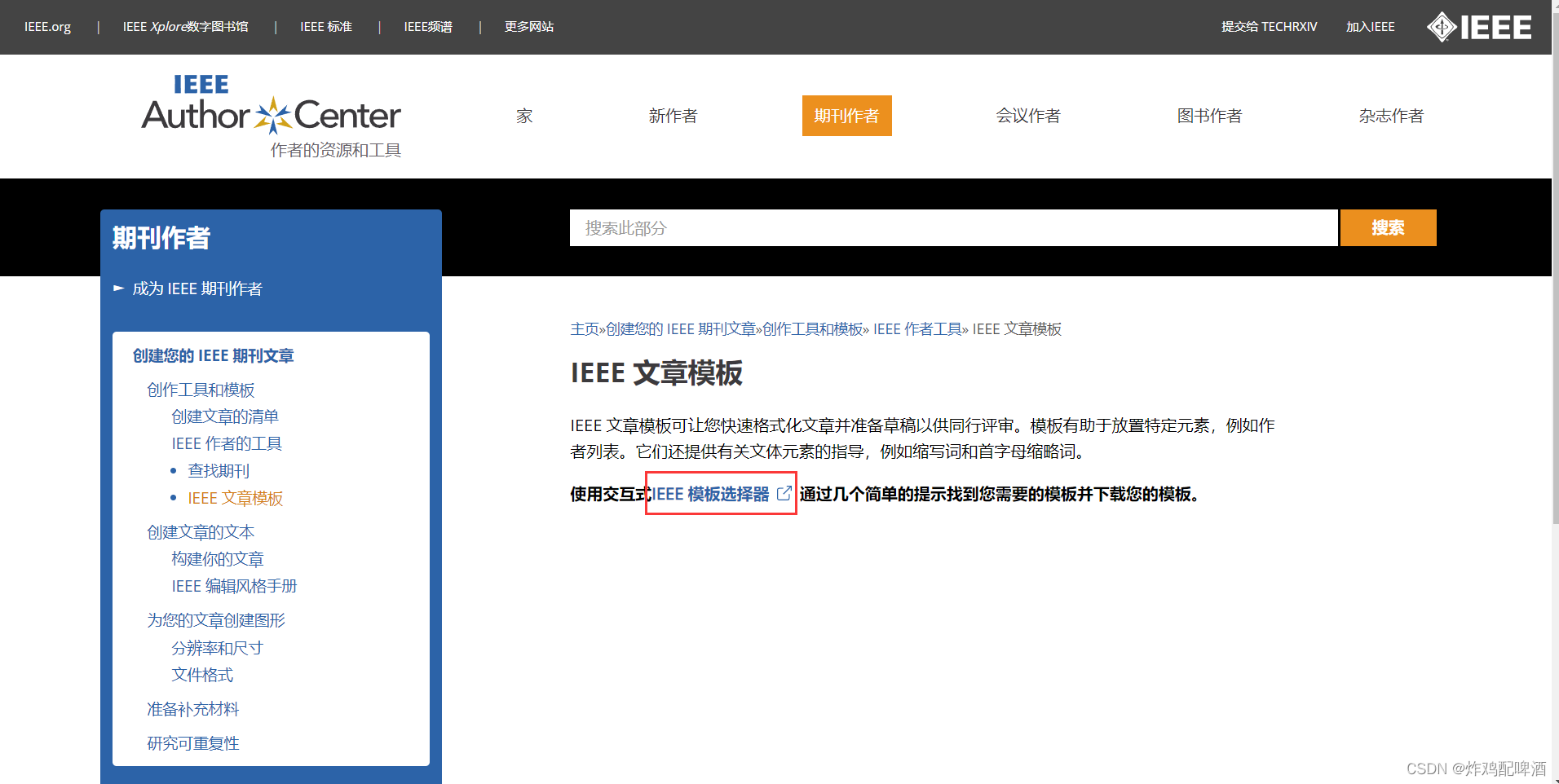Click the IEEE logo in the top-right corner
Image resolution: width=1559 pixels, height=784 pixels.
1478,27
